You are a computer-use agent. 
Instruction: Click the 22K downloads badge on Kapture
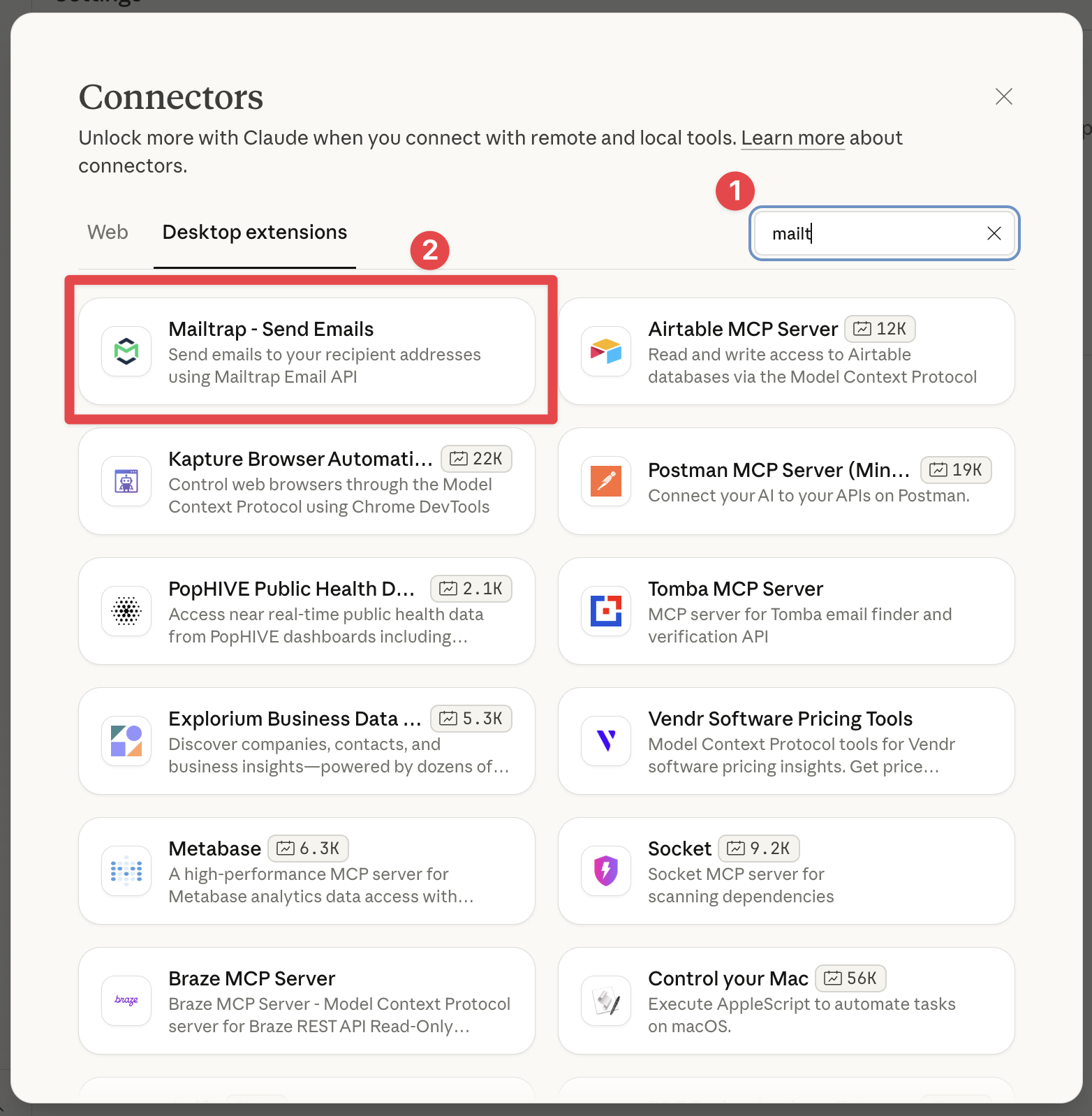coord(477,459)
